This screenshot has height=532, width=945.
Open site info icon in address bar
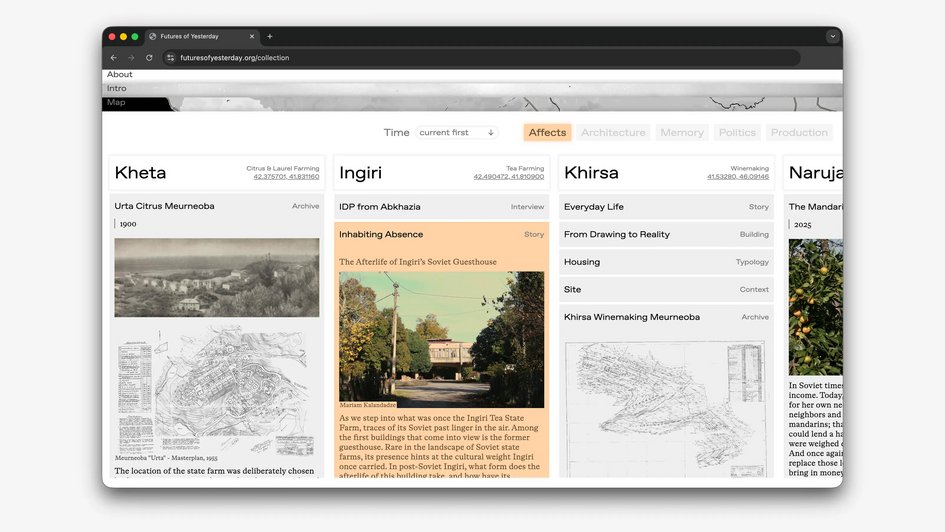pos(171,58)
